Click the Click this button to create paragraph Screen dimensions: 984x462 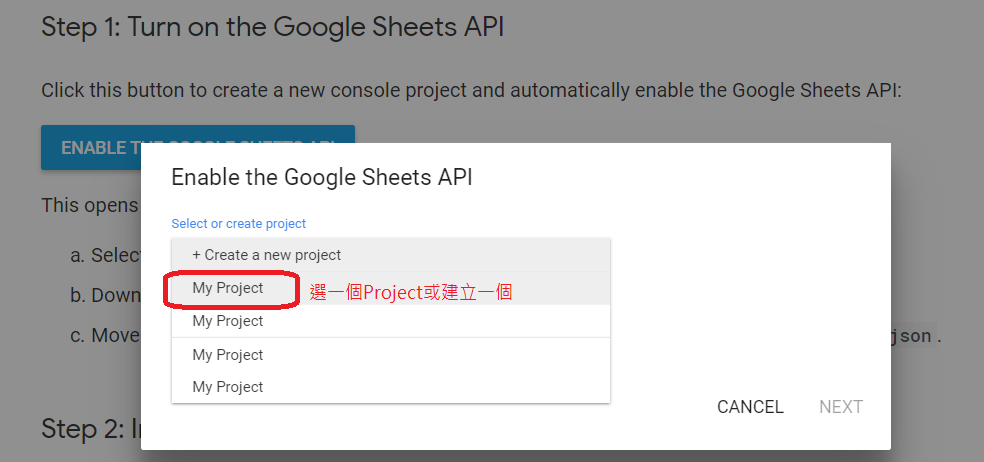(x=470, y=91)
